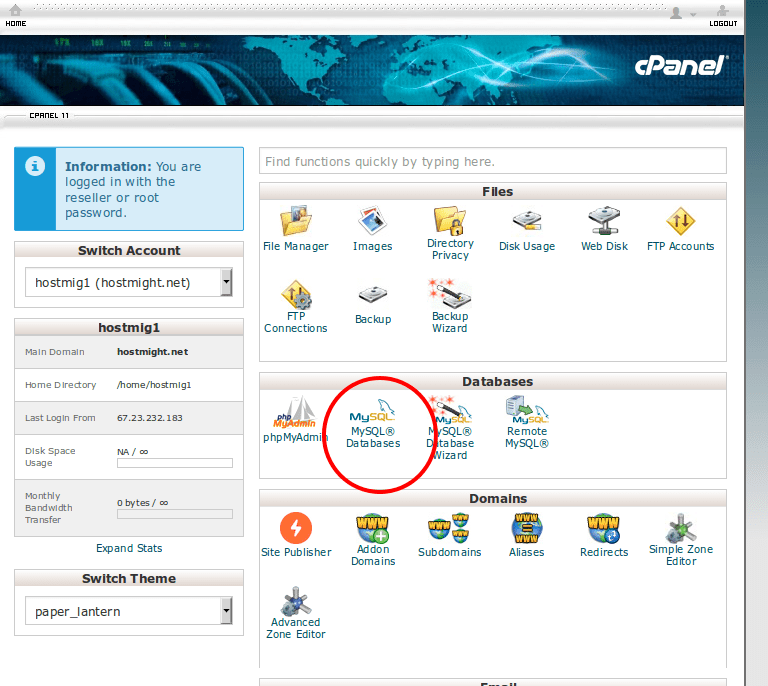The width and height of the screenshot is (768, 686).
Task: Click the Logout icon
Action: coord(722,10)
